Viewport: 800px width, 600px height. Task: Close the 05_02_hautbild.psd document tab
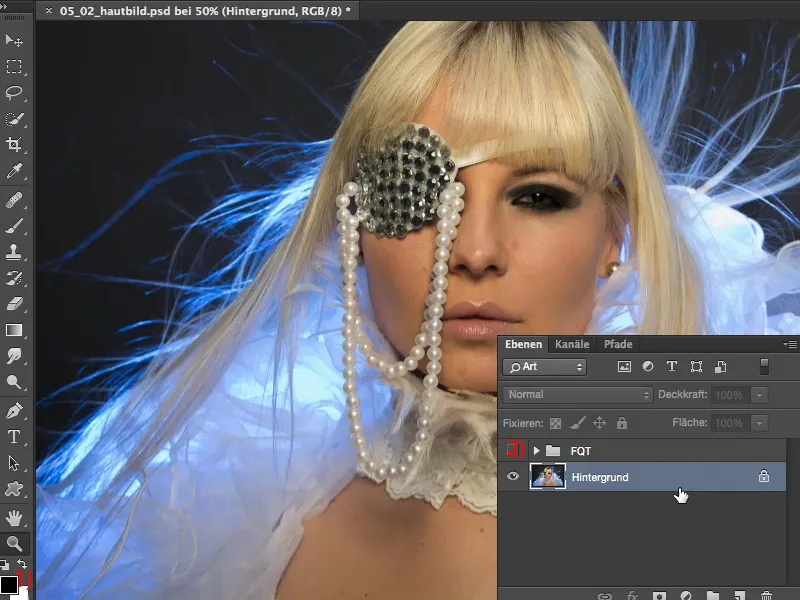[48, 10]
